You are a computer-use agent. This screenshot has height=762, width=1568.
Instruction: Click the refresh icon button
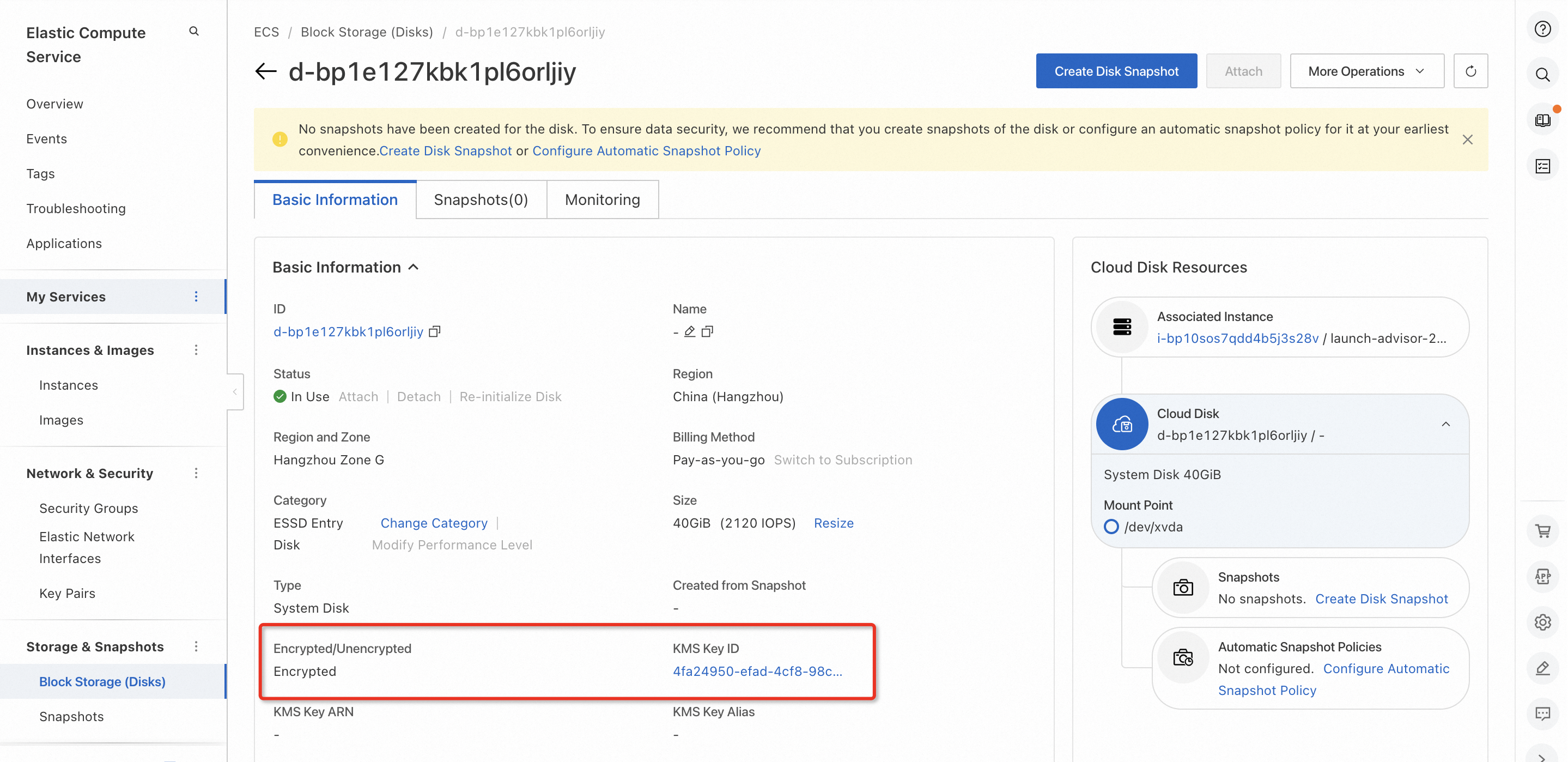(x=1470, y=71)
